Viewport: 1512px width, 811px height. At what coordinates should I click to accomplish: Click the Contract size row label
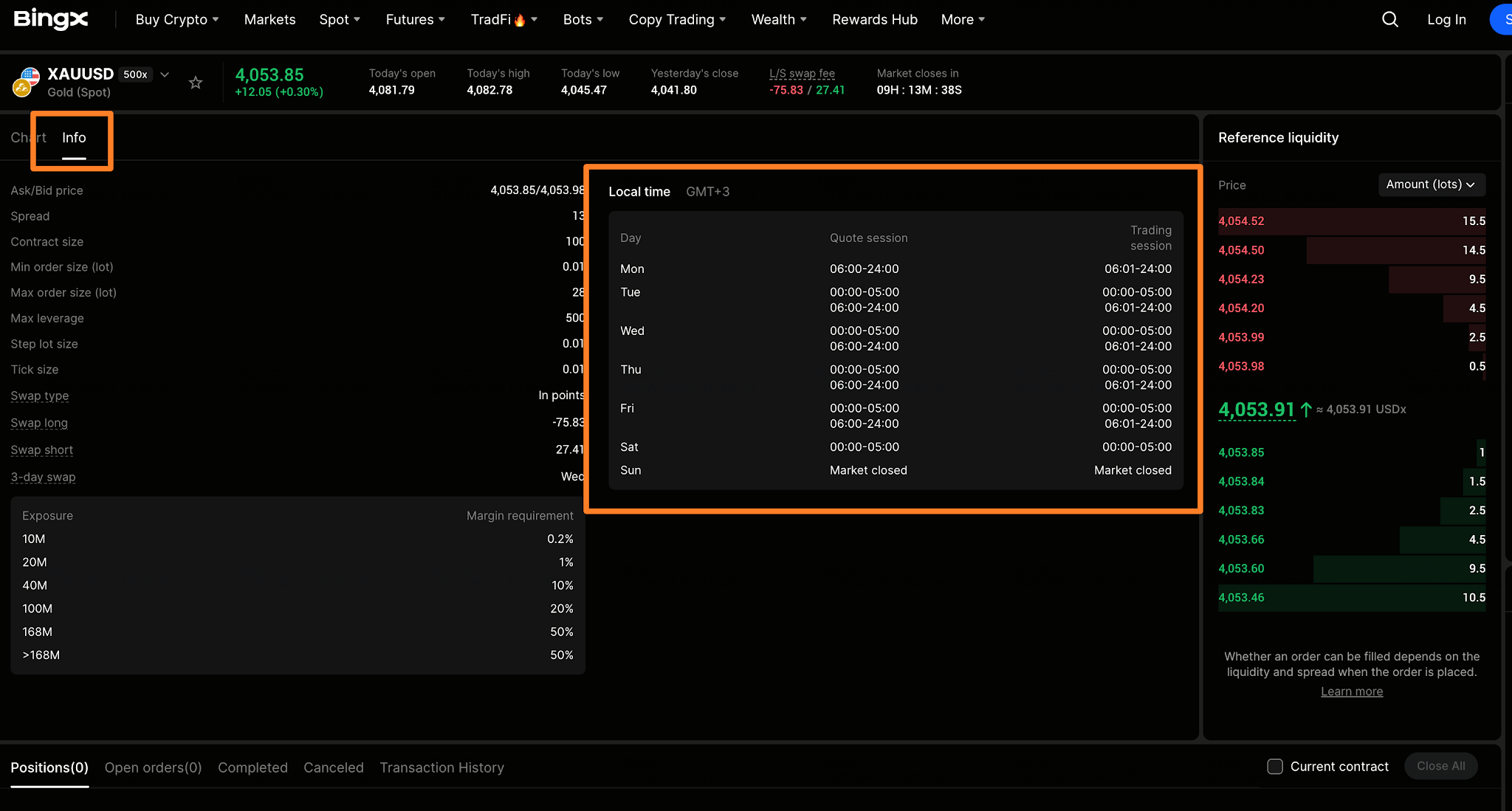pyautogui.click(x=47, y=241)
